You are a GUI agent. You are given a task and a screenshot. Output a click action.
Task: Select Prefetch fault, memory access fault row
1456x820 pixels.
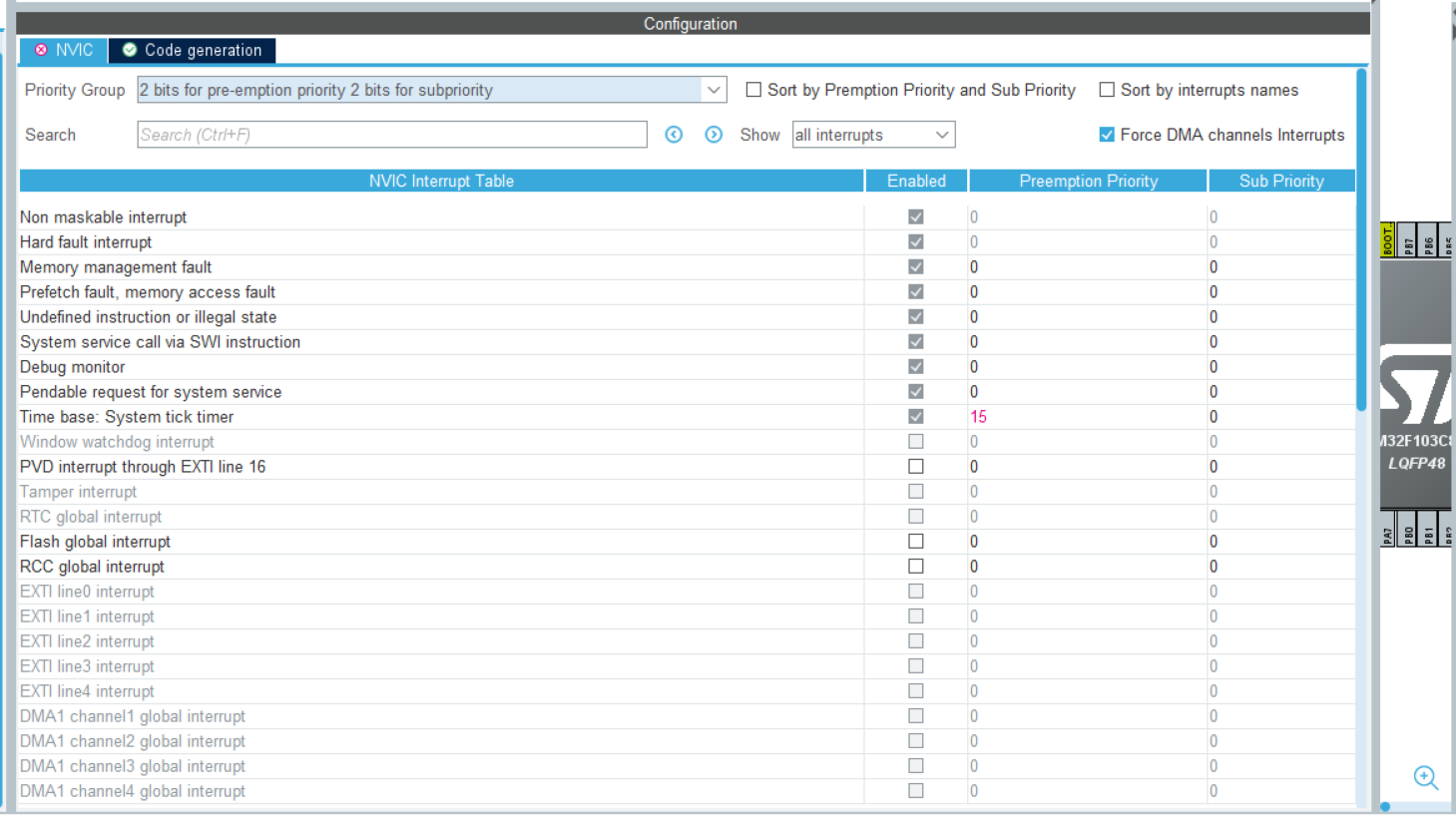point(688,292)
